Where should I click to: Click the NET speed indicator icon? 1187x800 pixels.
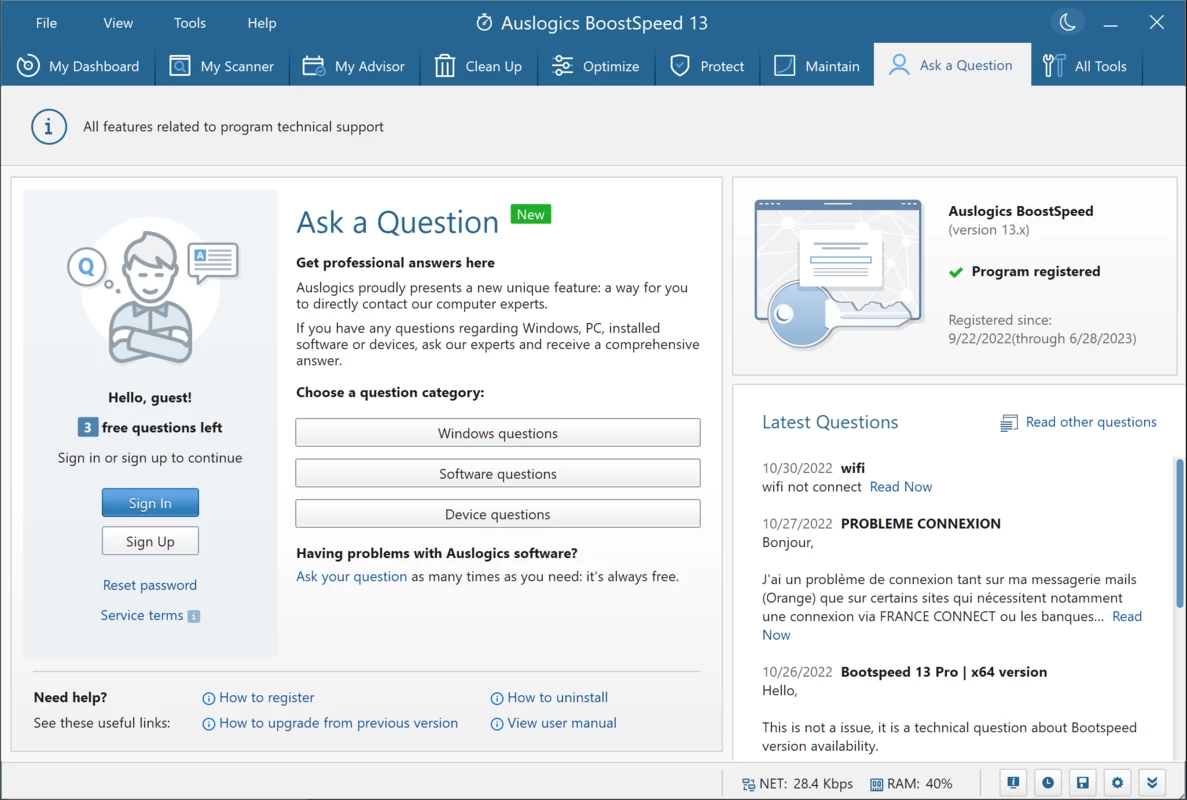pyautogui.click(x=748, y=784)
